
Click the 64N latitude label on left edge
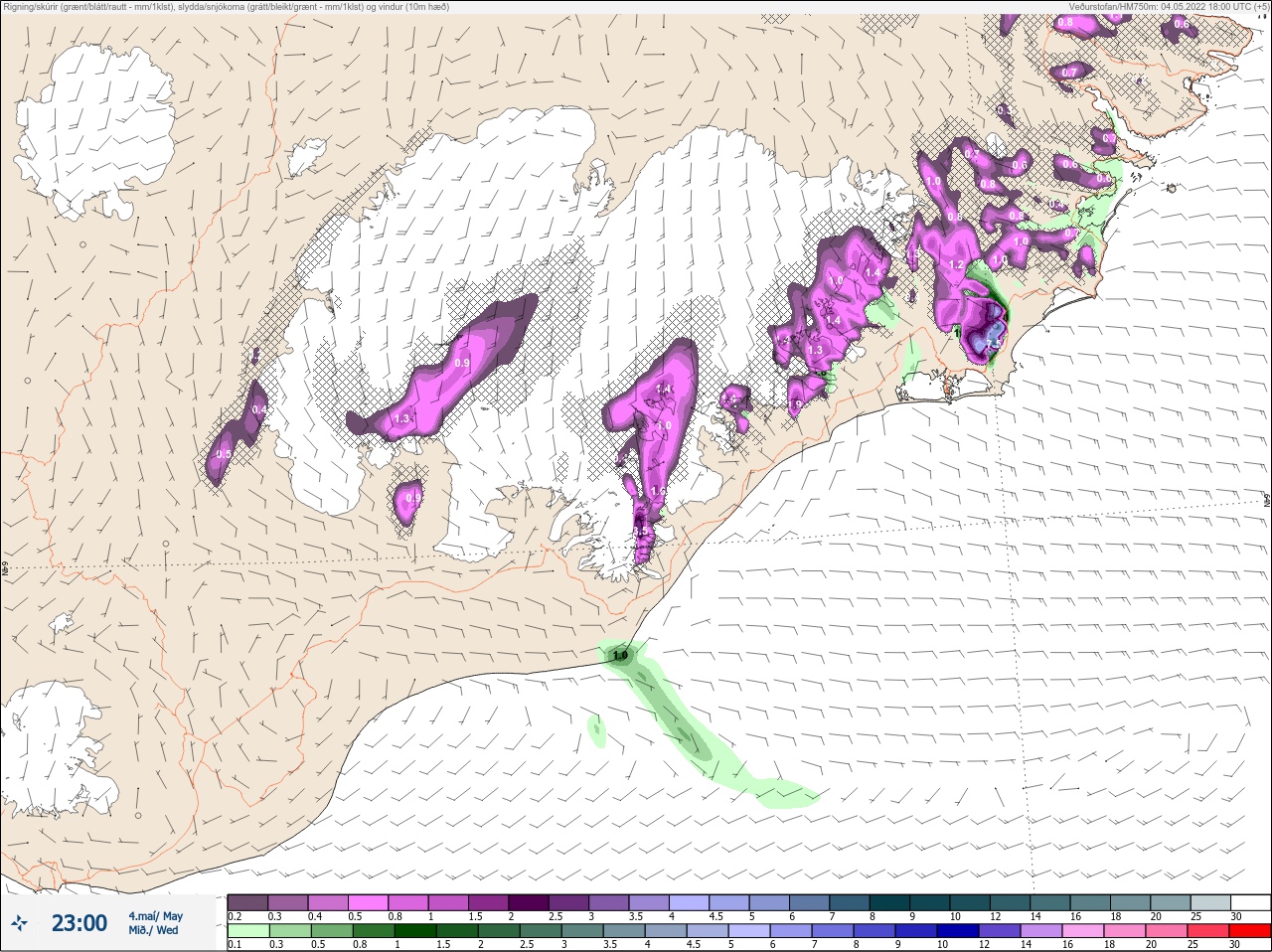(6, 569)
